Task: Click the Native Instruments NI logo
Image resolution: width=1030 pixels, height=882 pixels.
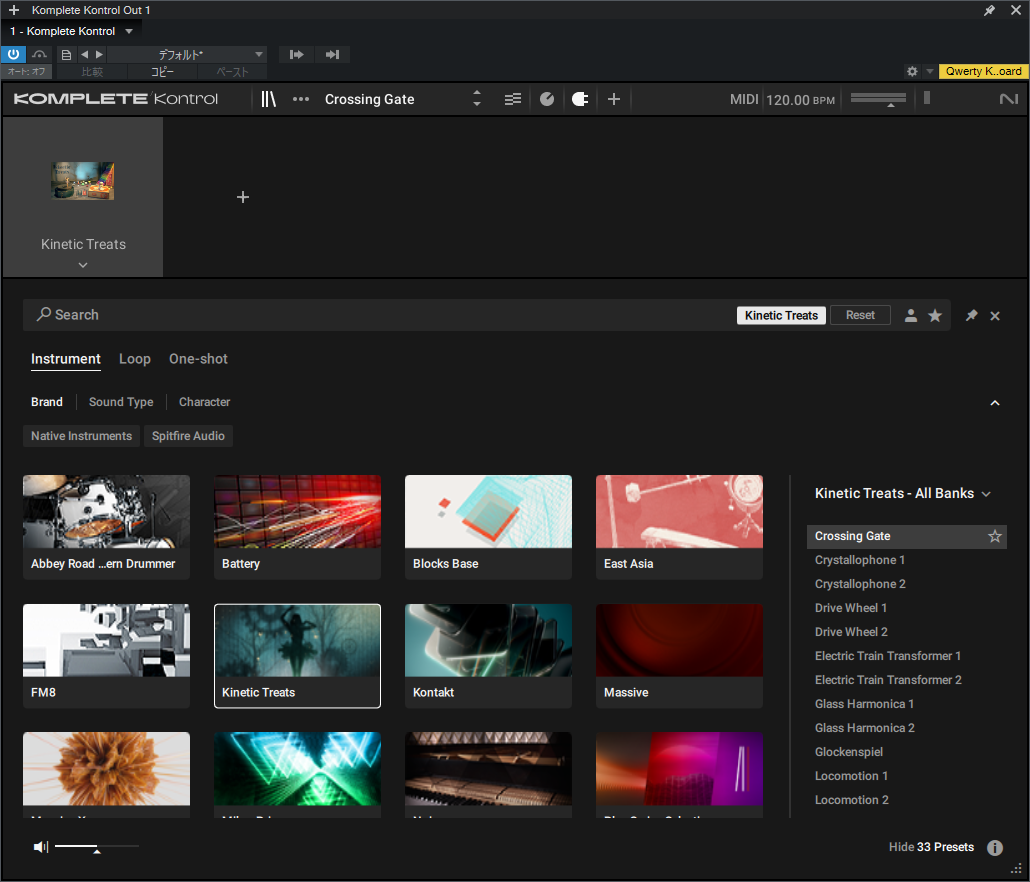Action: click(1008, 99)
